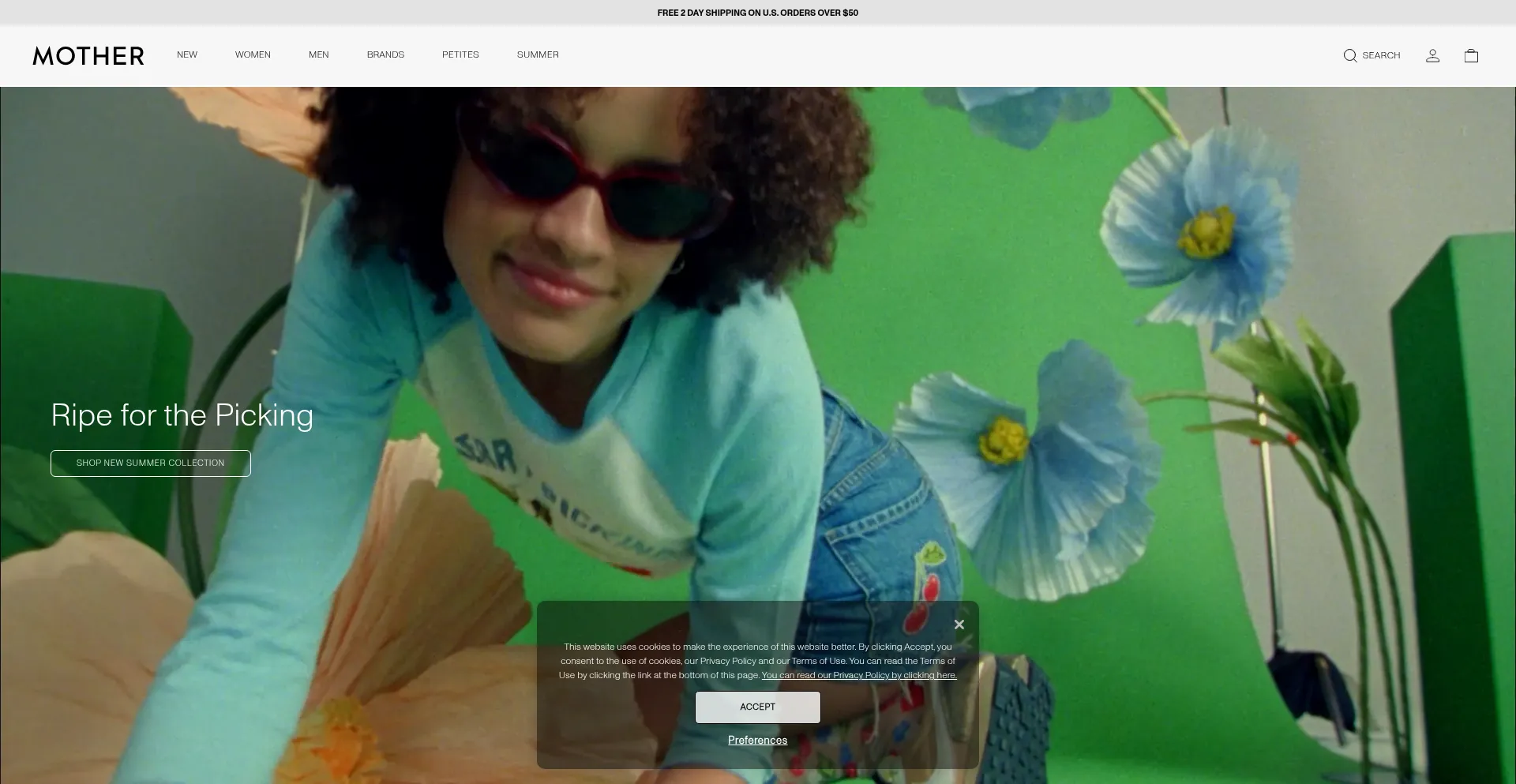Image resolution: width=1516 pixels, height=784 pixels.
Task: Open the BRANDS menu
Action: click(x=385, y=54)
